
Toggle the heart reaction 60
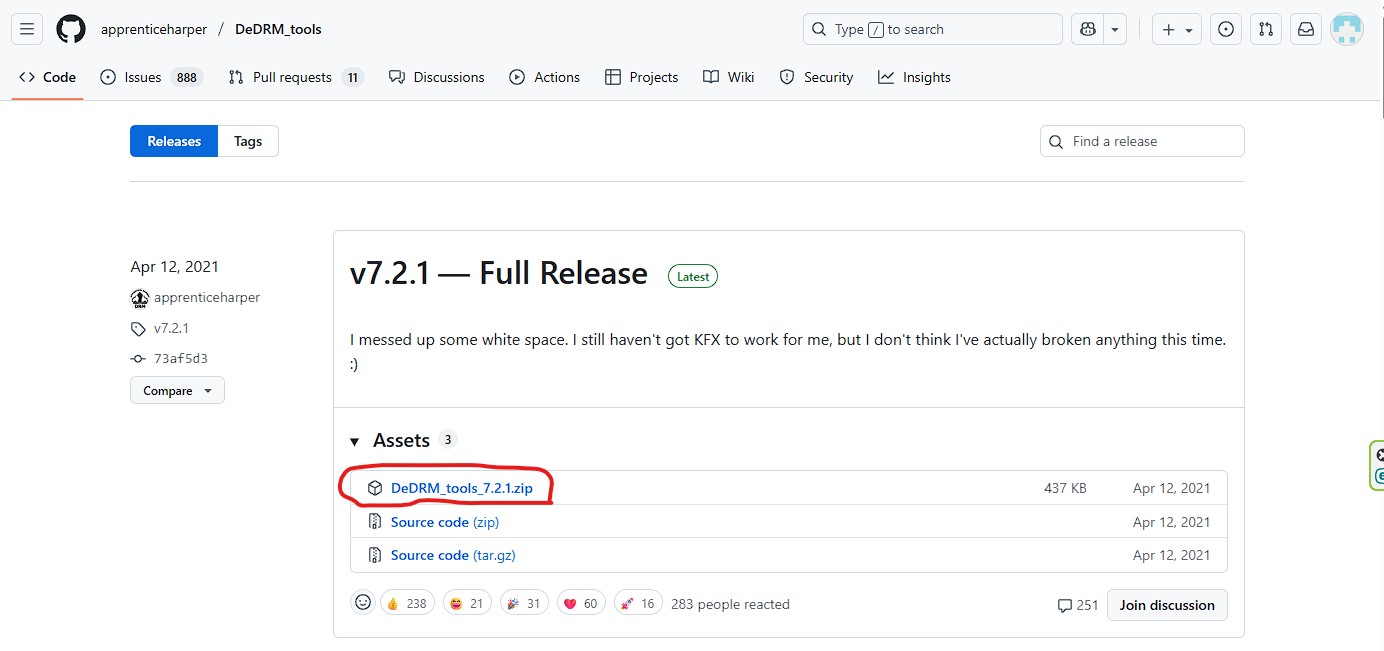[x=581, y=603]
